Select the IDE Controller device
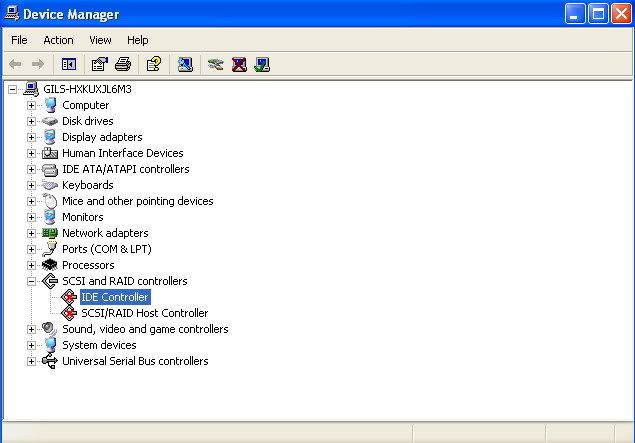Viewport: 635px width, 443px height. 114,297
